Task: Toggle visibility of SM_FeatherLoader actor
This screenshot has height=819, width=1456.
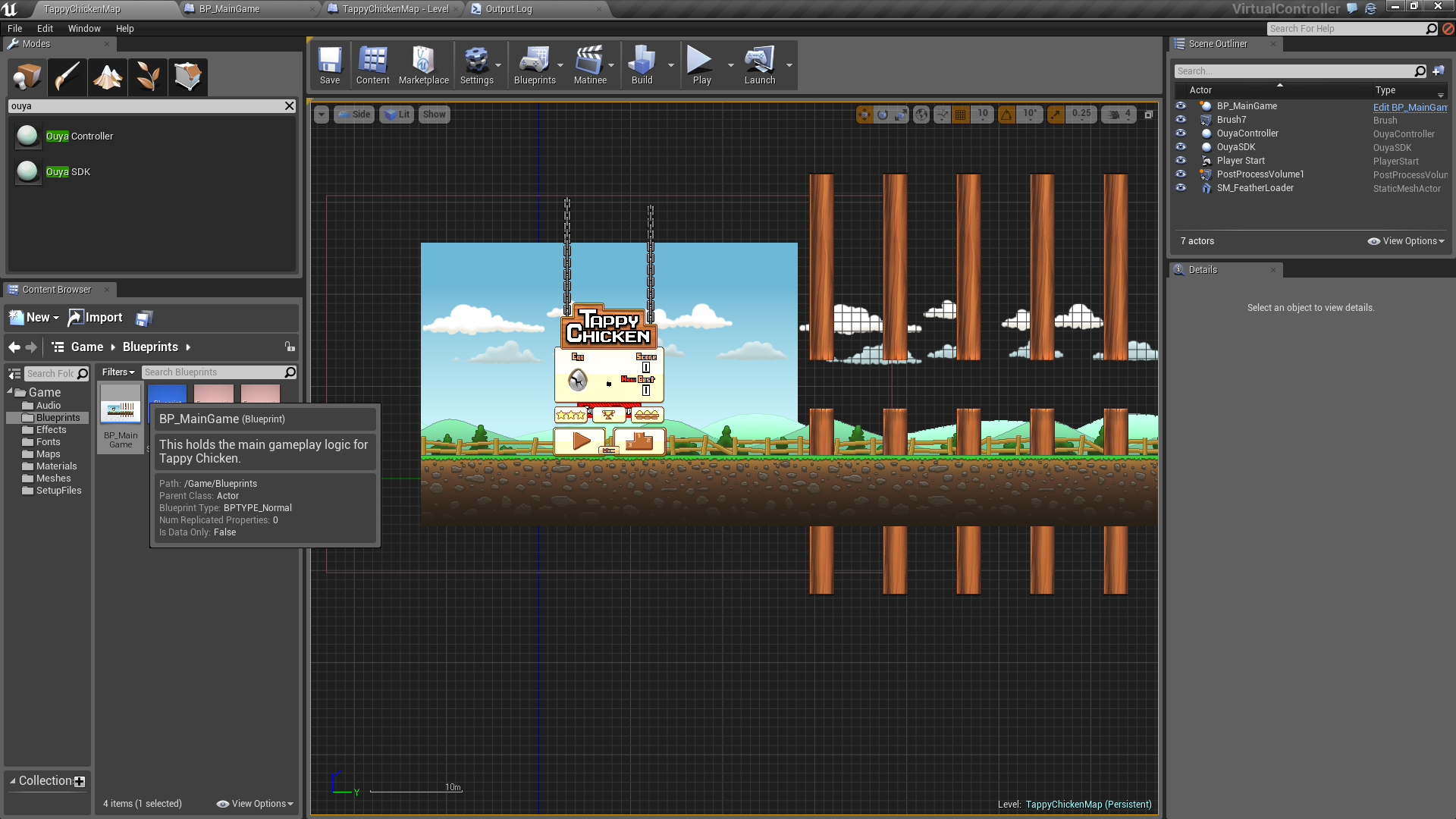Action: coord(1181,188)
